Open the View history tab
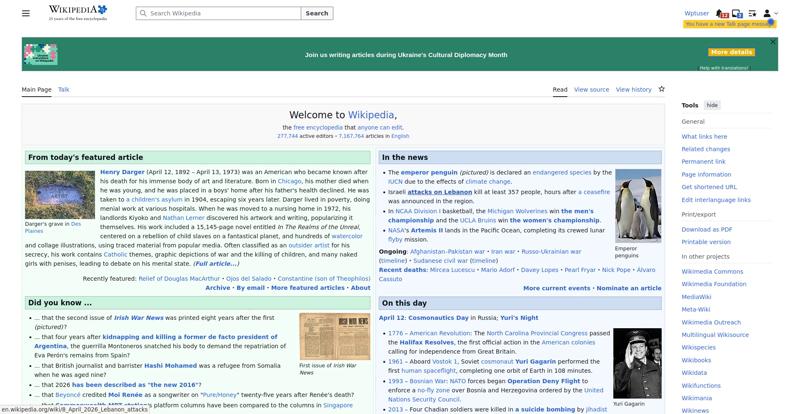This screenshot has width=800, height=414. tap(633, 89)
